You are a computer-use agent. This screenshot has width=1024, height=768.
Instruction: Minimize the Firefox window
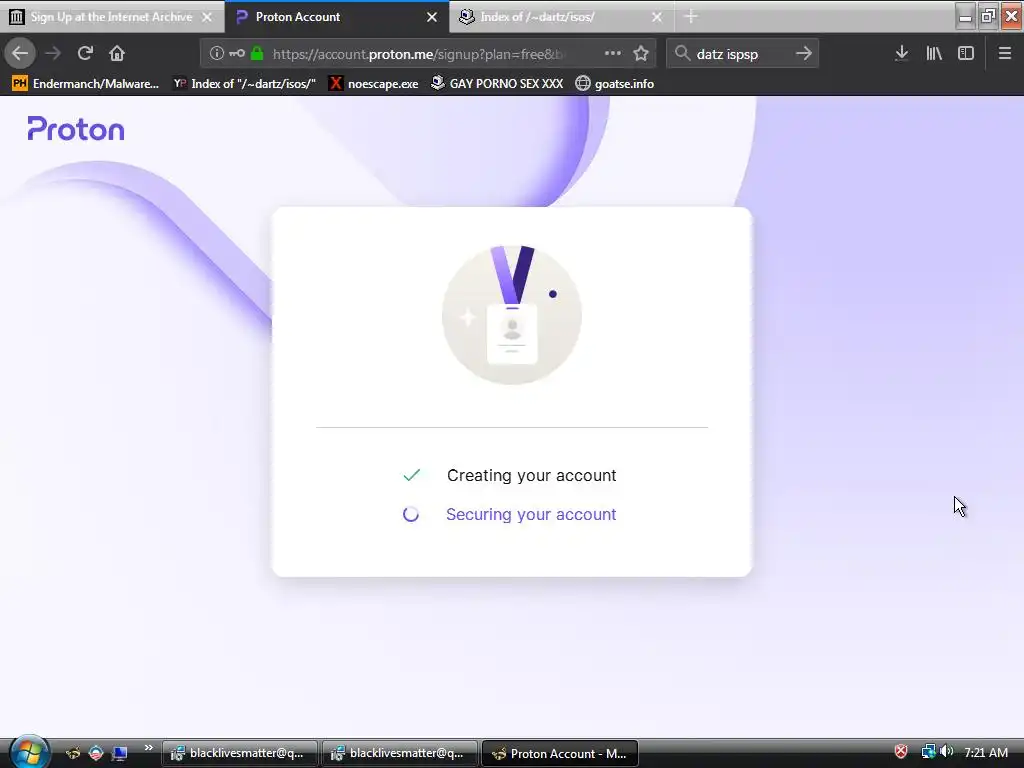click(x=965, y=16)
